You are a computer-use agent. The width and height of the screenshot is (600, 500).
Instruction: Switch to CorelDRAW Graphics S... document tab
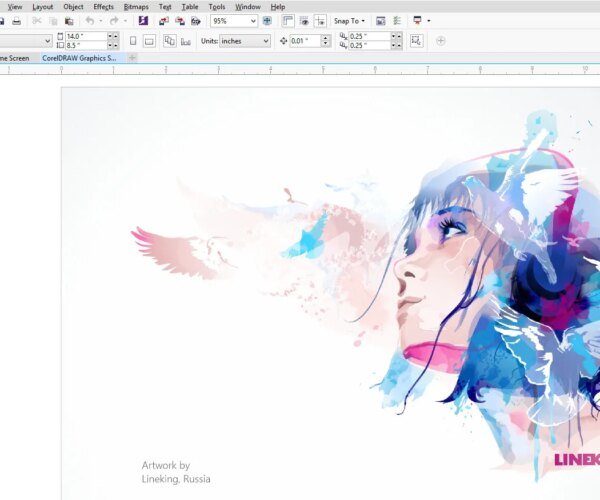click(x=80, y=58)
